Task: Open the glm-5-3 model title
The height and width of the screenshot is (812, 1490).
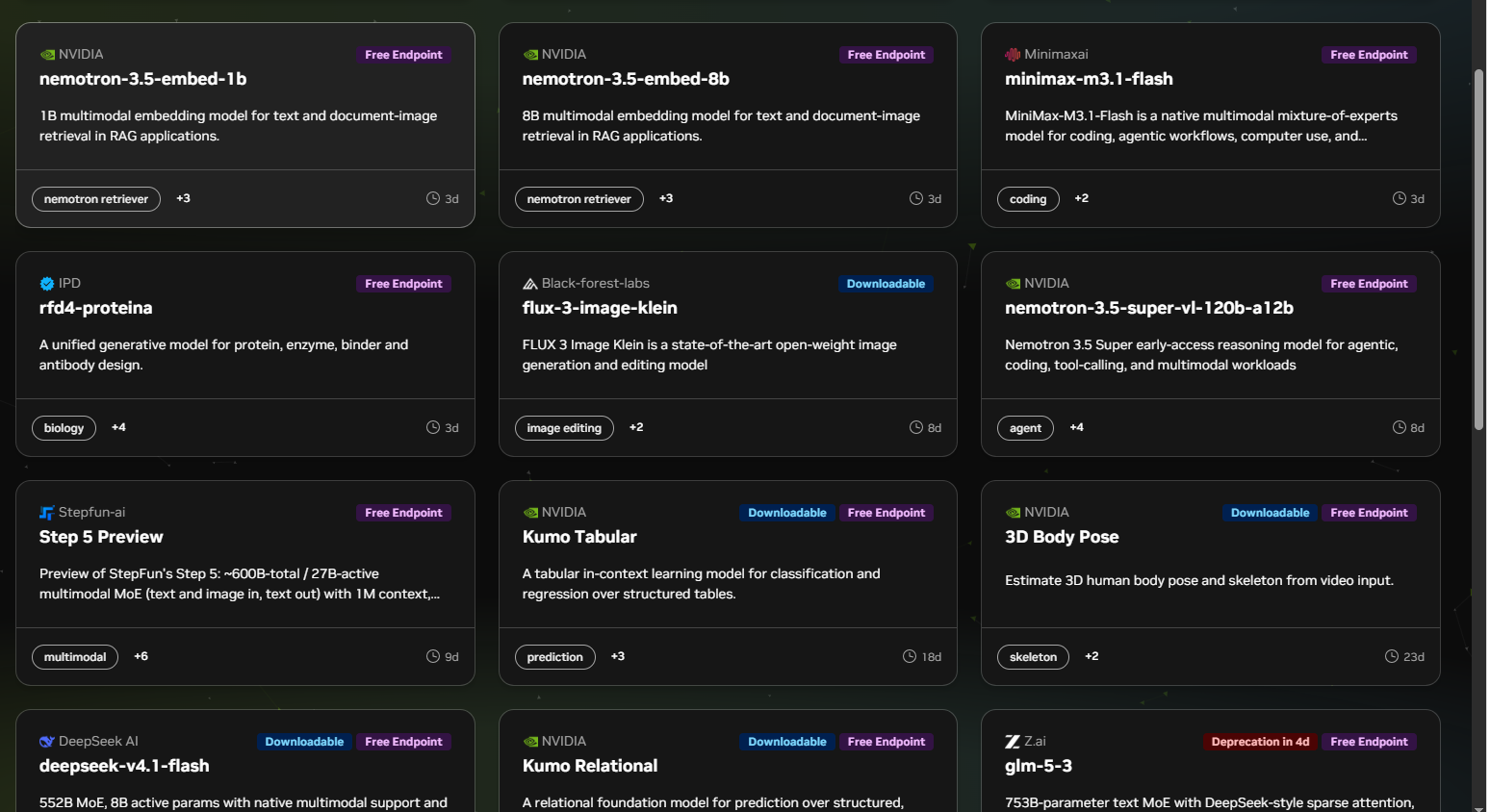Action: (1039, 766)
